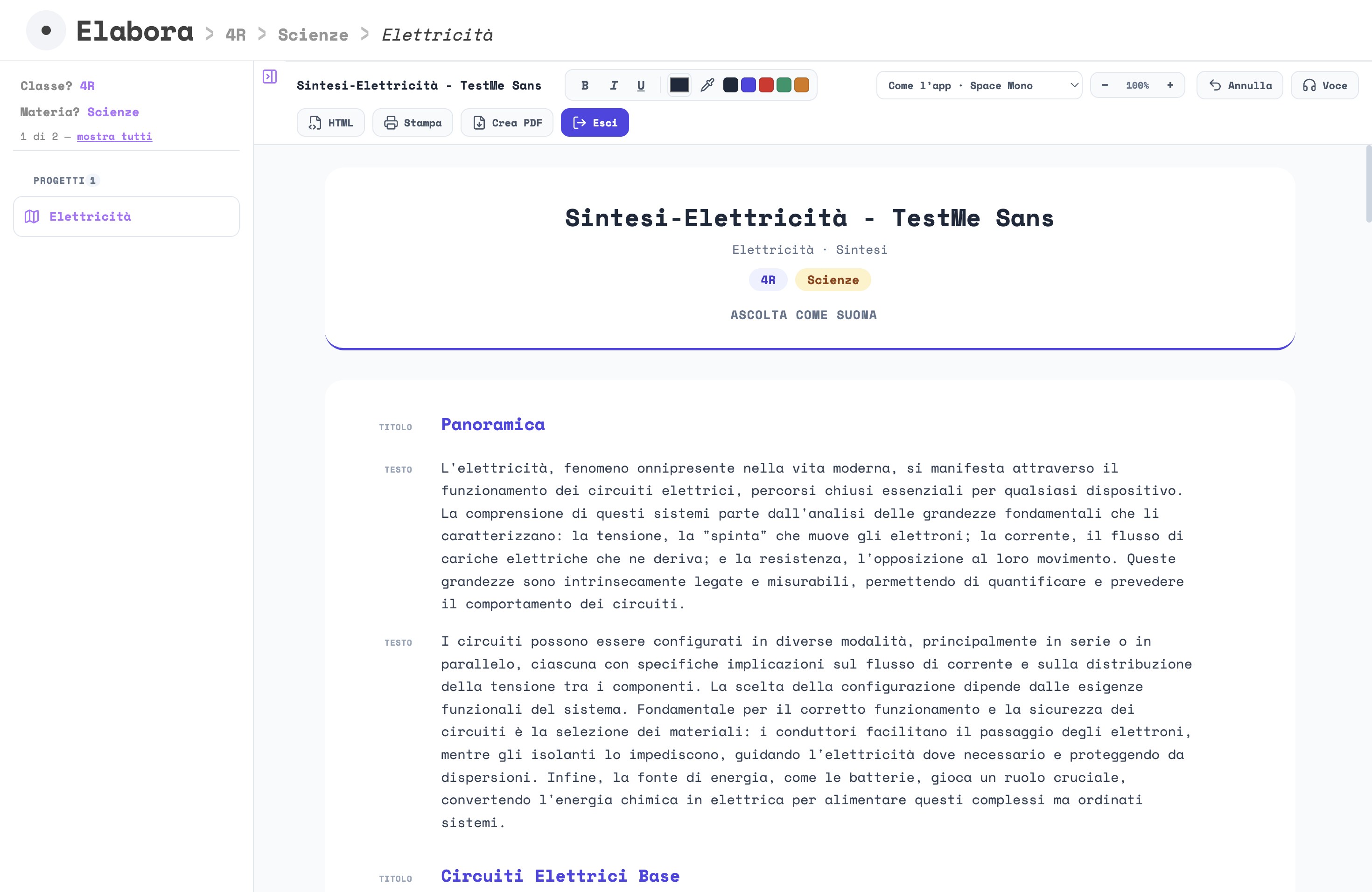Click the Circuiti Elettrici Base heading
Image resolution: width=1372 pixels, height=892 pixels.
click(x=560, y=877)
